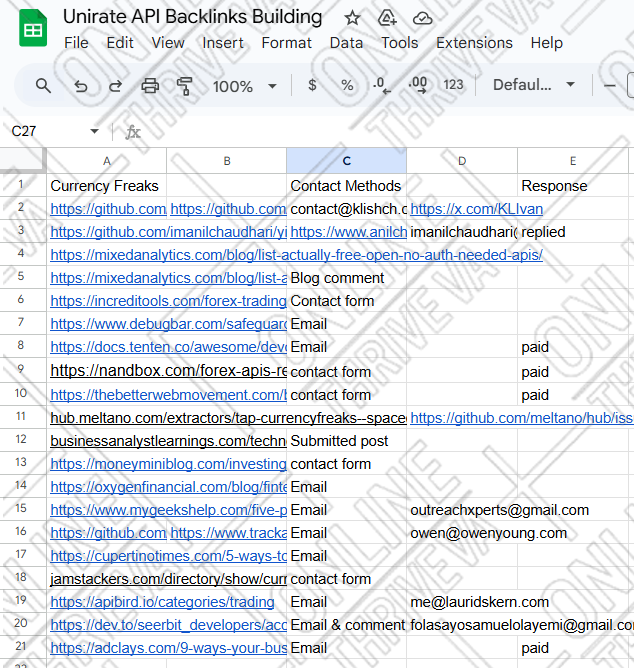The height and width of the screenshot is (668, 634).
Task: Increase decimal places
Action: pos(418,85)
